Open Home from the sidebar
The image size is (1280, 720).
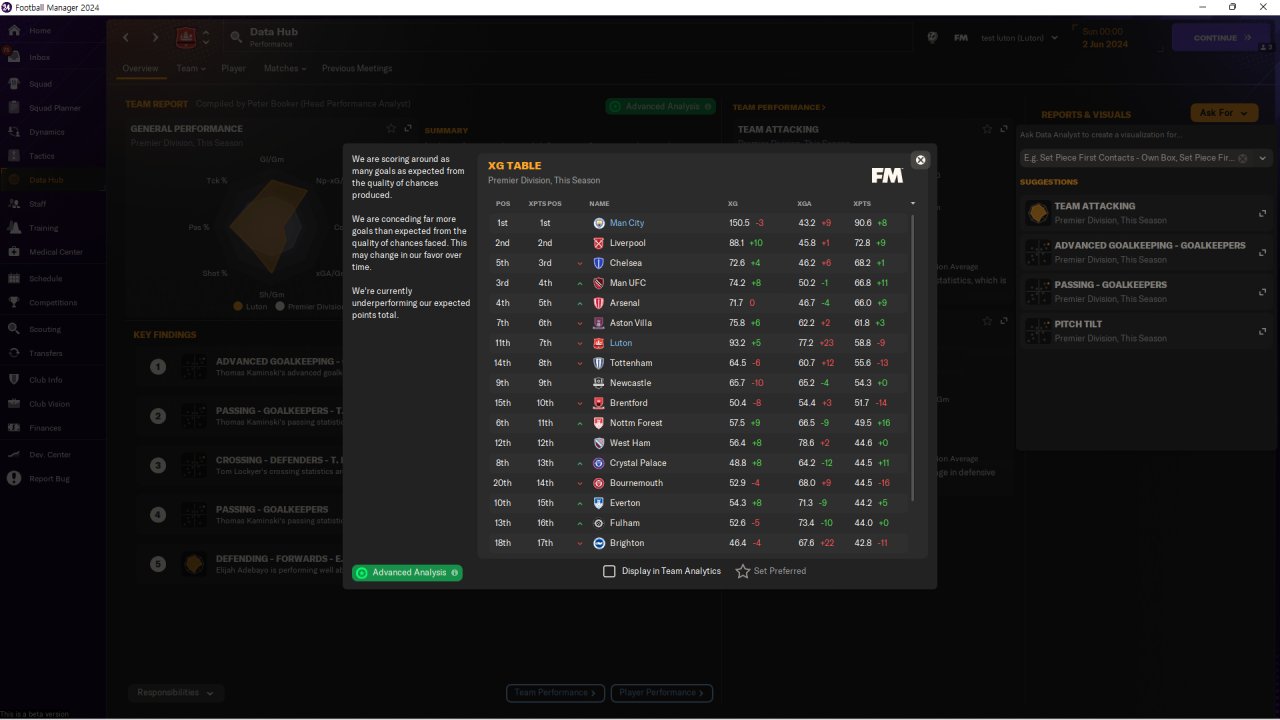click(x=40, y=31)
